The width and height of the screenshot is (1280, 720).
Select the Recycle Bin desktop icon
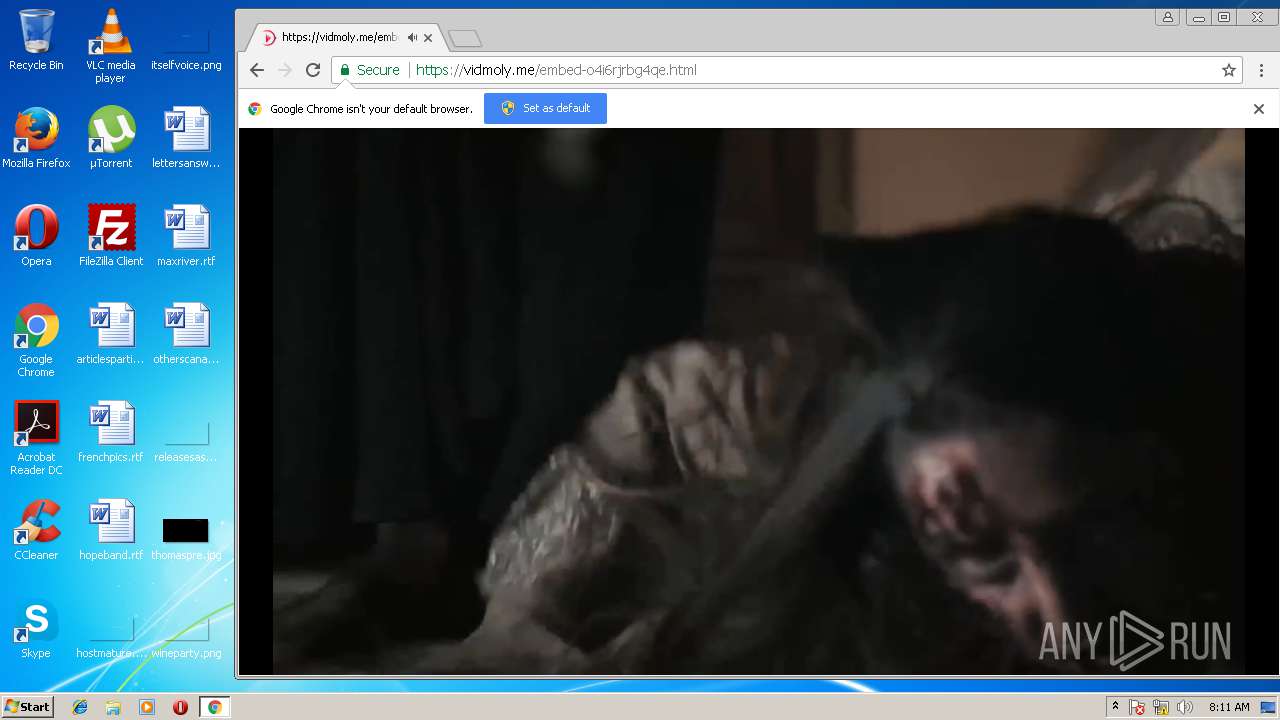click(36, 40)
